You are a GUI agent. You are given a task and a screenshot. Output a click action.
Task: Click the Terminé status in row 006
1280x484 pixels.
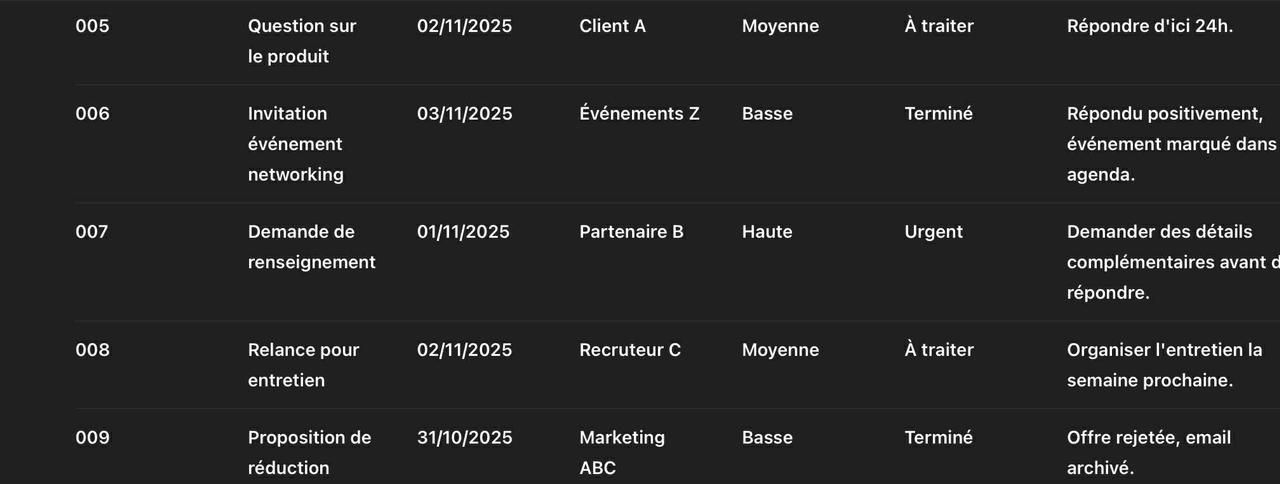click(938, 114)
